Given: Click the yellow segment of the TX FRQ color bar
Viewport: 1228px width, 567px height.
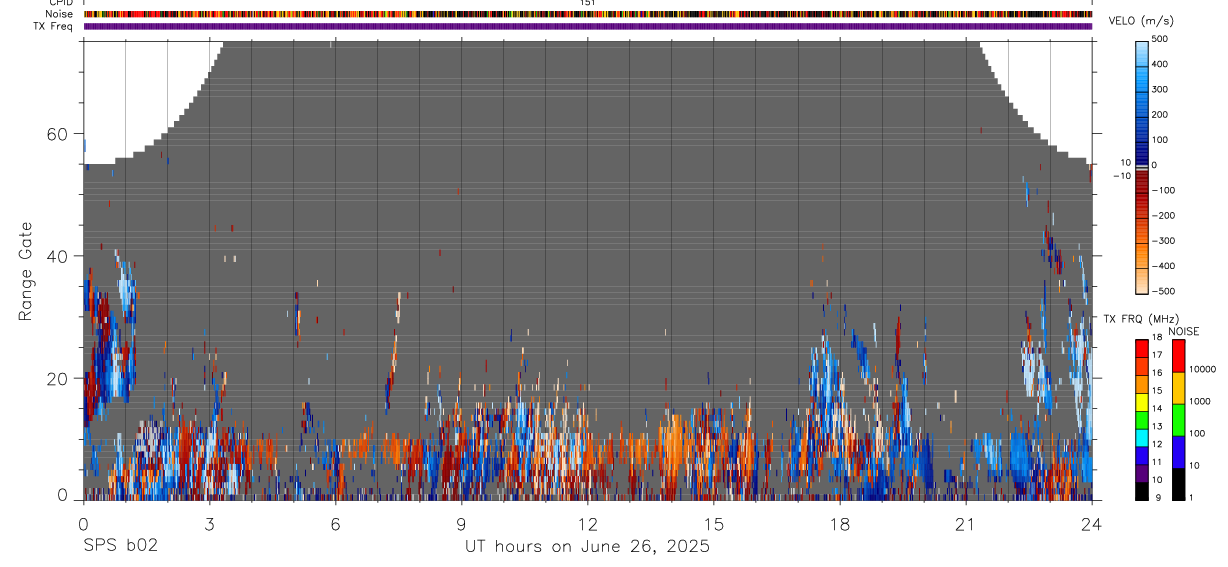Looking at the screenshot, I should 1142,402.
